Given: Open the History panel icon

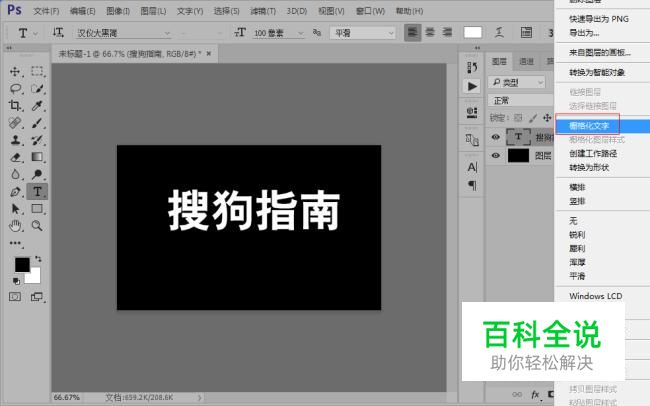Looking at the screenshot, I should [472, 68].
